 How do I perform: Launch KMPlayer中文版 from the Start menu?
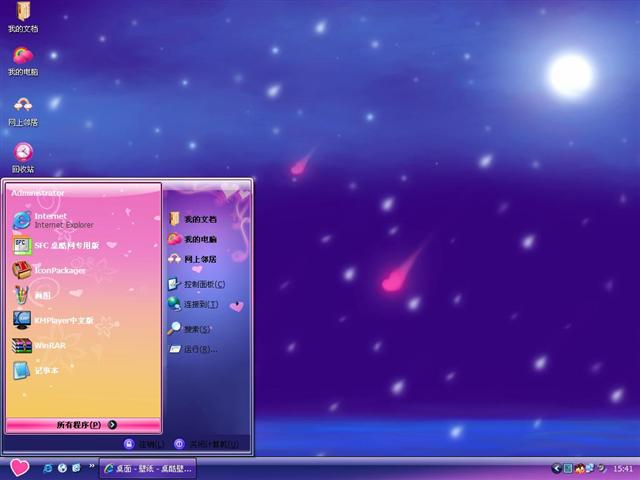pyautogui.click(x=84, y=320)
